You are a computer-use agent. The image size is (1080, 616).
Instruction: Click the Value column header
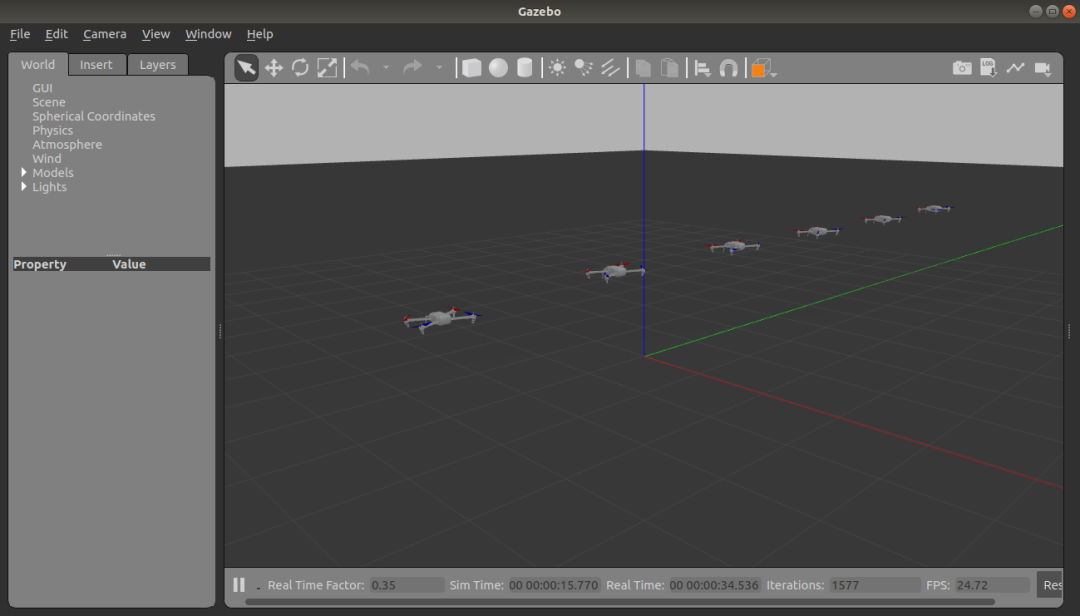[x=129, y=264]
